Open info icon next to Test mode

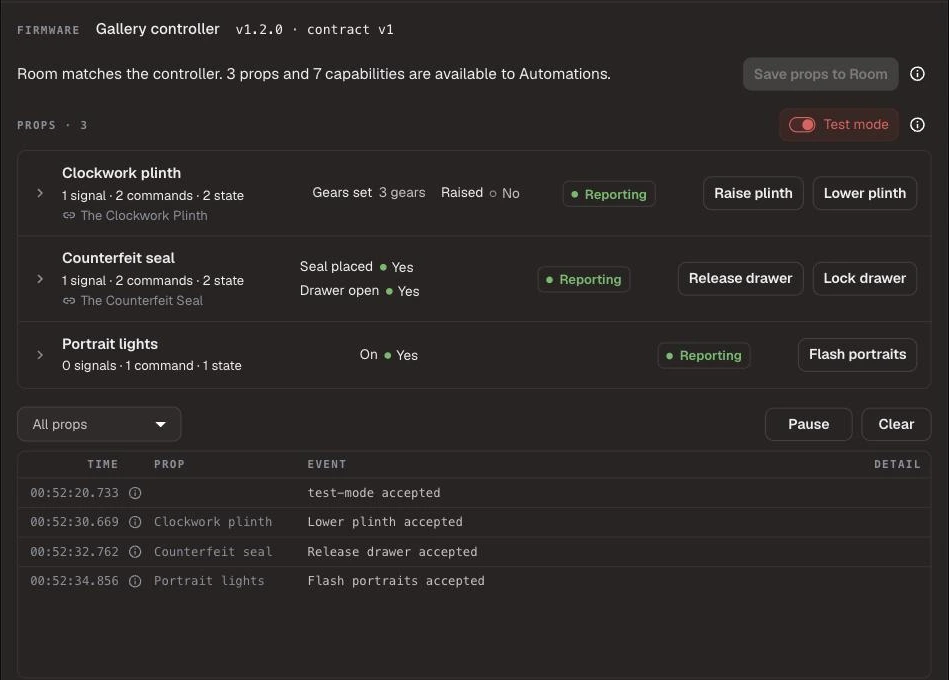pyautogui.click(x=917, y=125)
